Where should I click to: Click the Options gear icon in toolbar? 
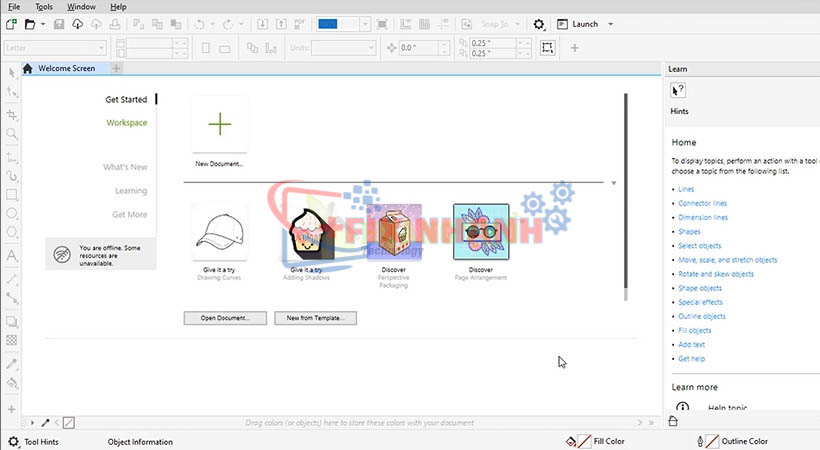click(539, 24)
